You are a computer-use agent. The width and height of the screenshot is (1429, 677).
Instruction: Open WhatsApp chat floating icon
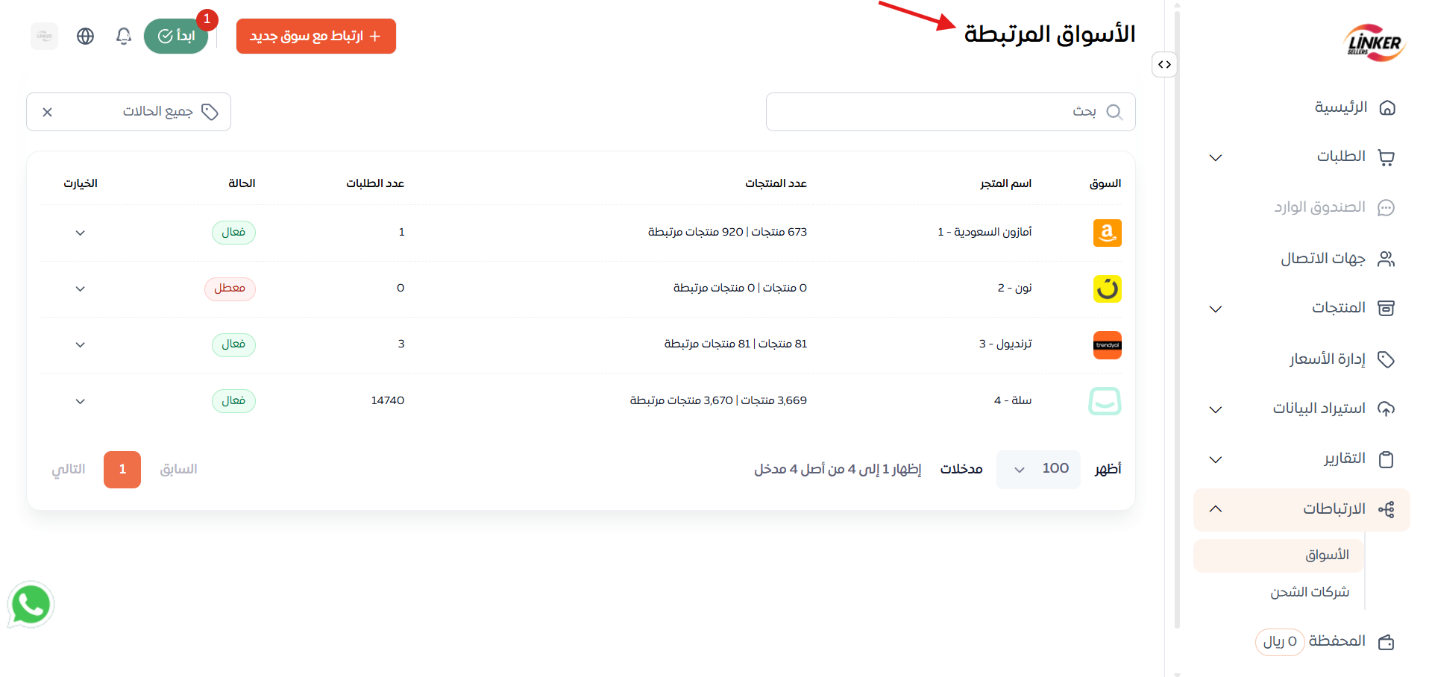[30, 605]
